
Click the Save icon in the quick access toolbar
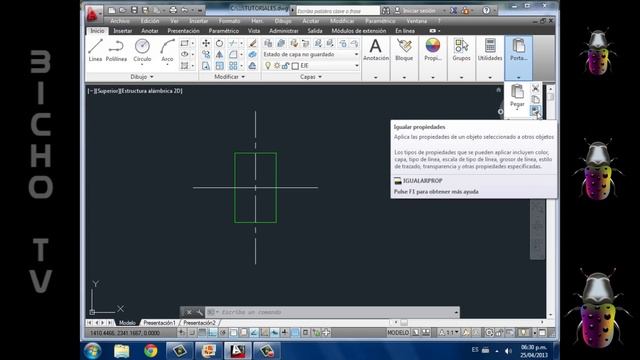tap(134, 10)
